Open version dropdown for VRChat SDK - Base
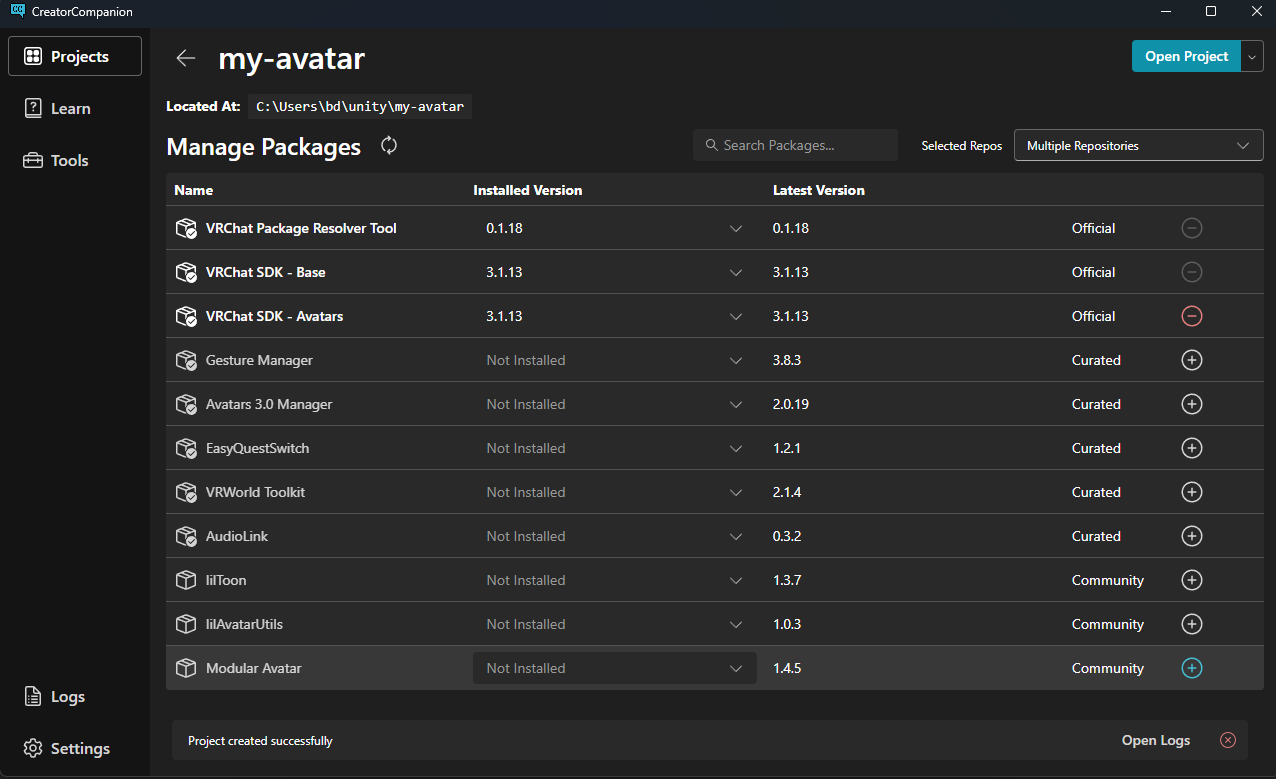The height and width of the screenshot is (779, 1276). tap(614, 272)
